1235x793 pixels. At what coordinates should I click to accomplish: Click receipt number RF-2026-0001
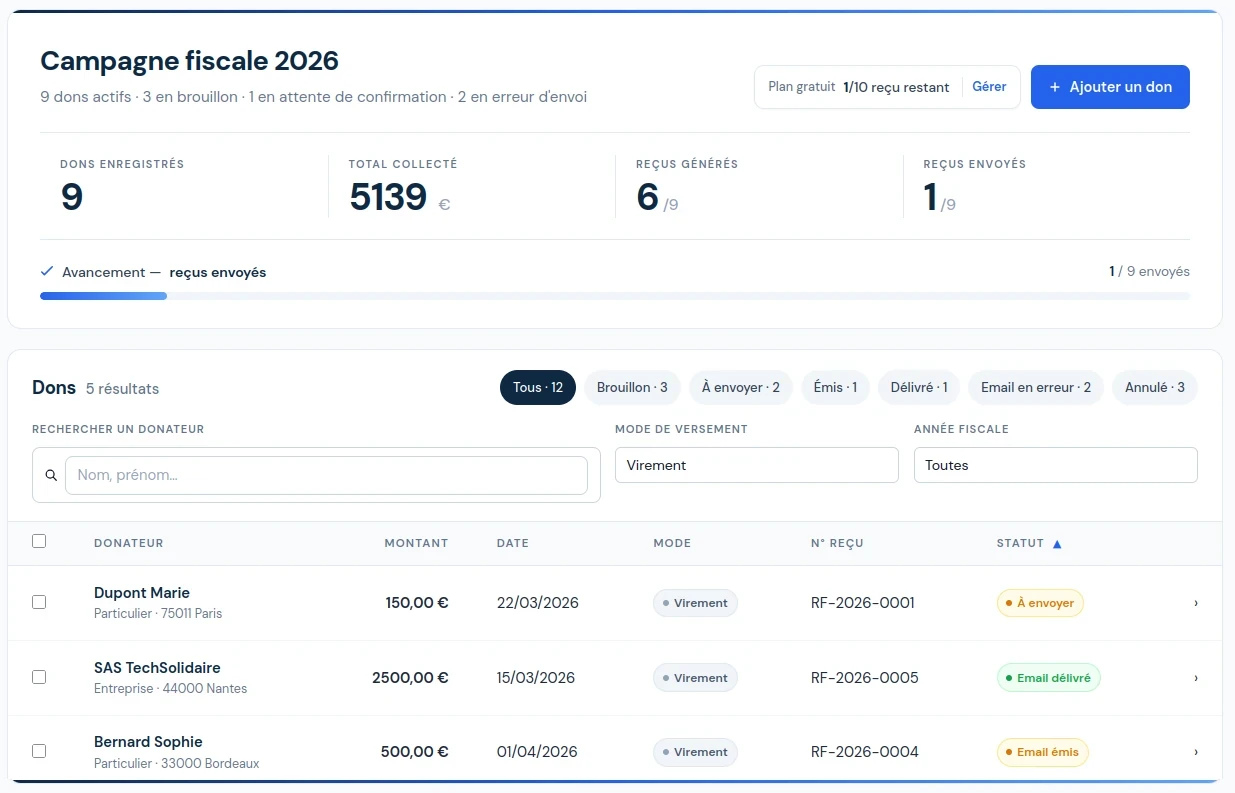tap(863, 603)
